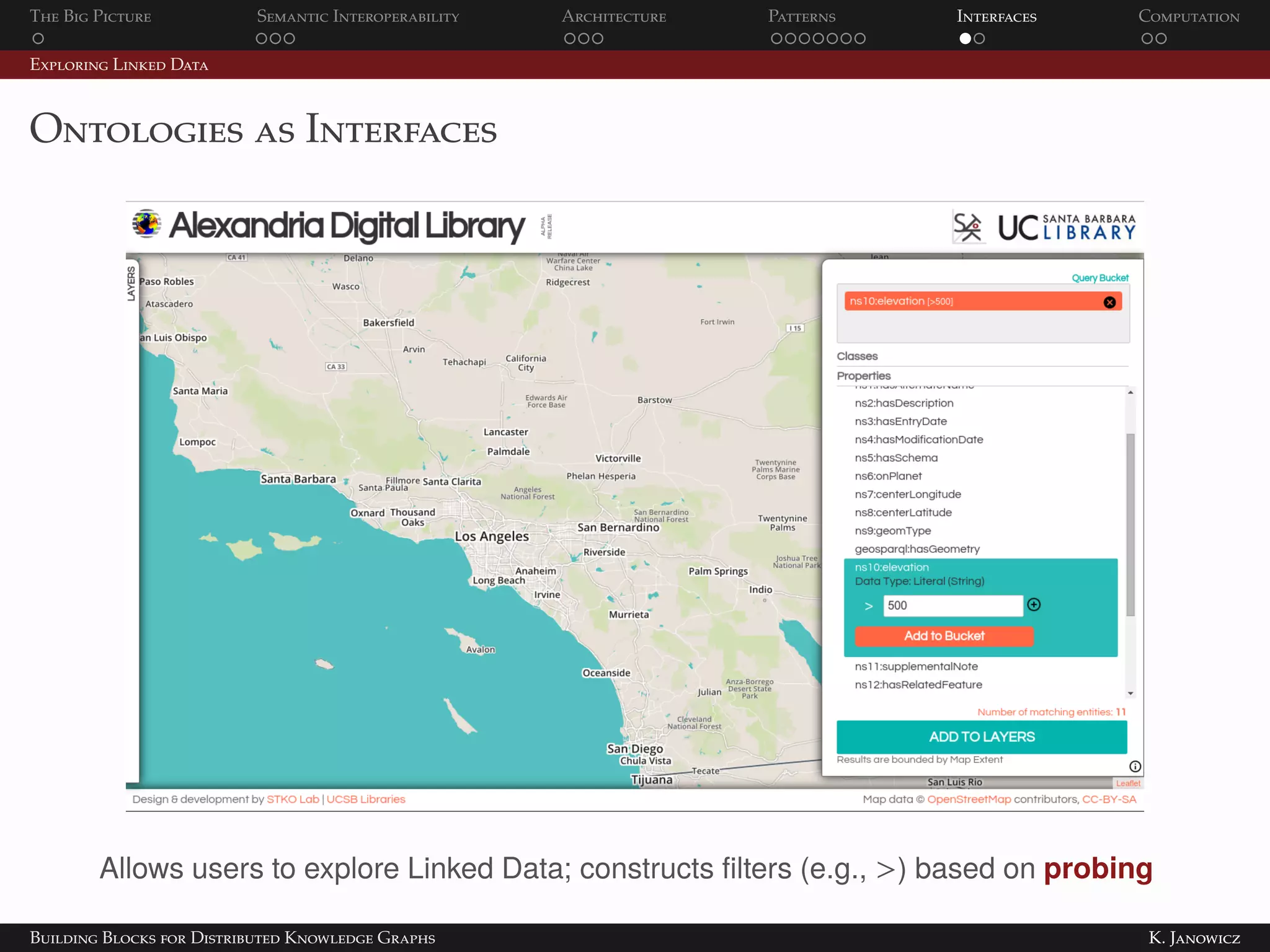Select ns12:hasRelatedFeature property
The height and width of the screenshot is (952, 1270).
[918, 685]
